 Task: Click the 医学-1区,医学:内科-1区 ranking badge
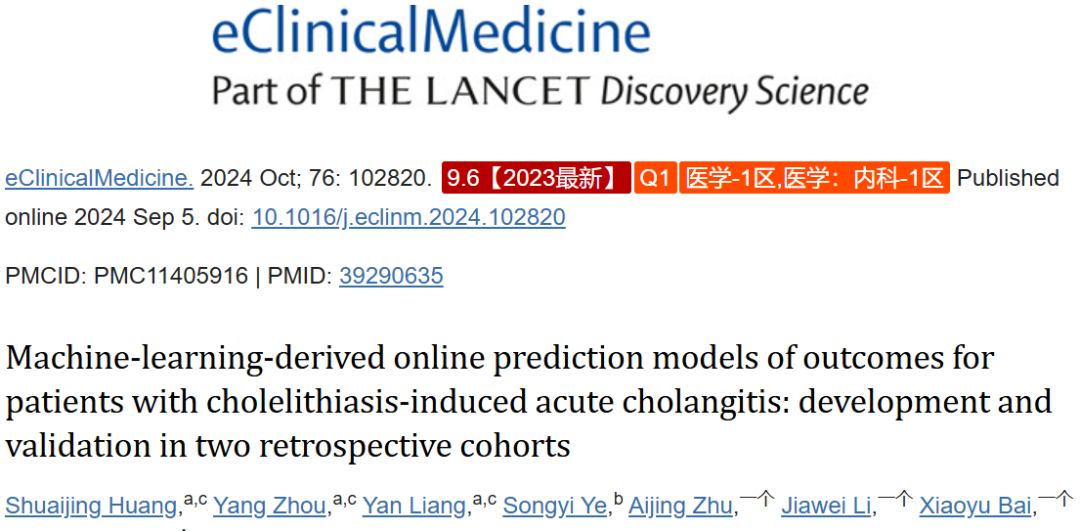pos(815,178)
